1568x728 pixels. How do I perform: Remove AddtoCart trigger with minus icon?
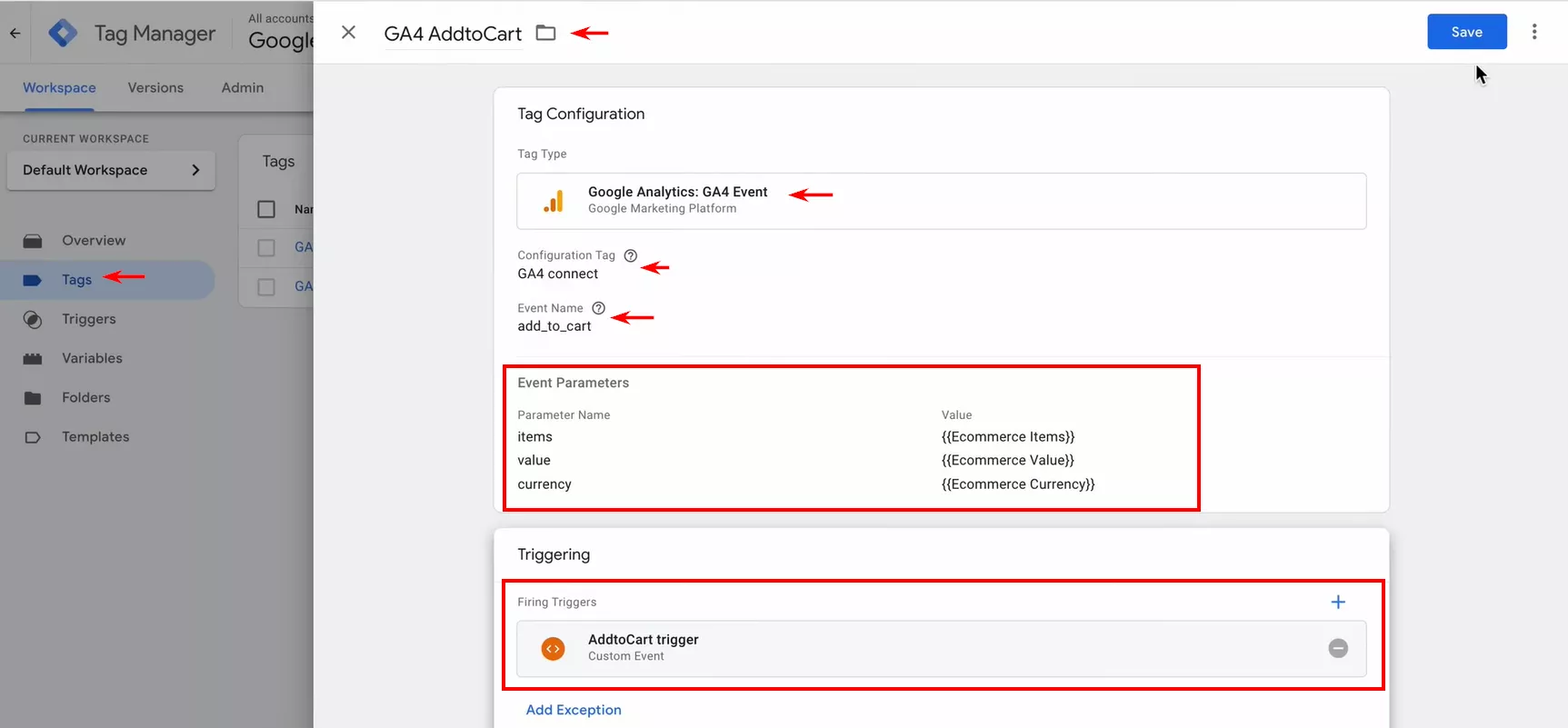pos(1338,648)
